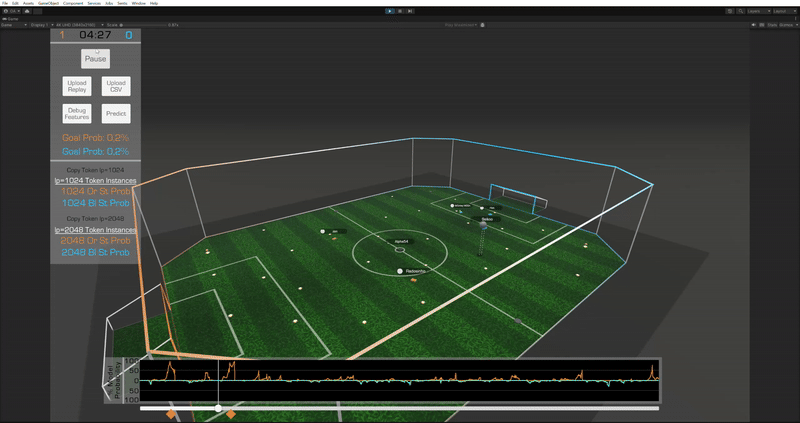Click the first orange diamond timeline marker
The height and width of the screenshot is (423, 800).
point(171,414)
